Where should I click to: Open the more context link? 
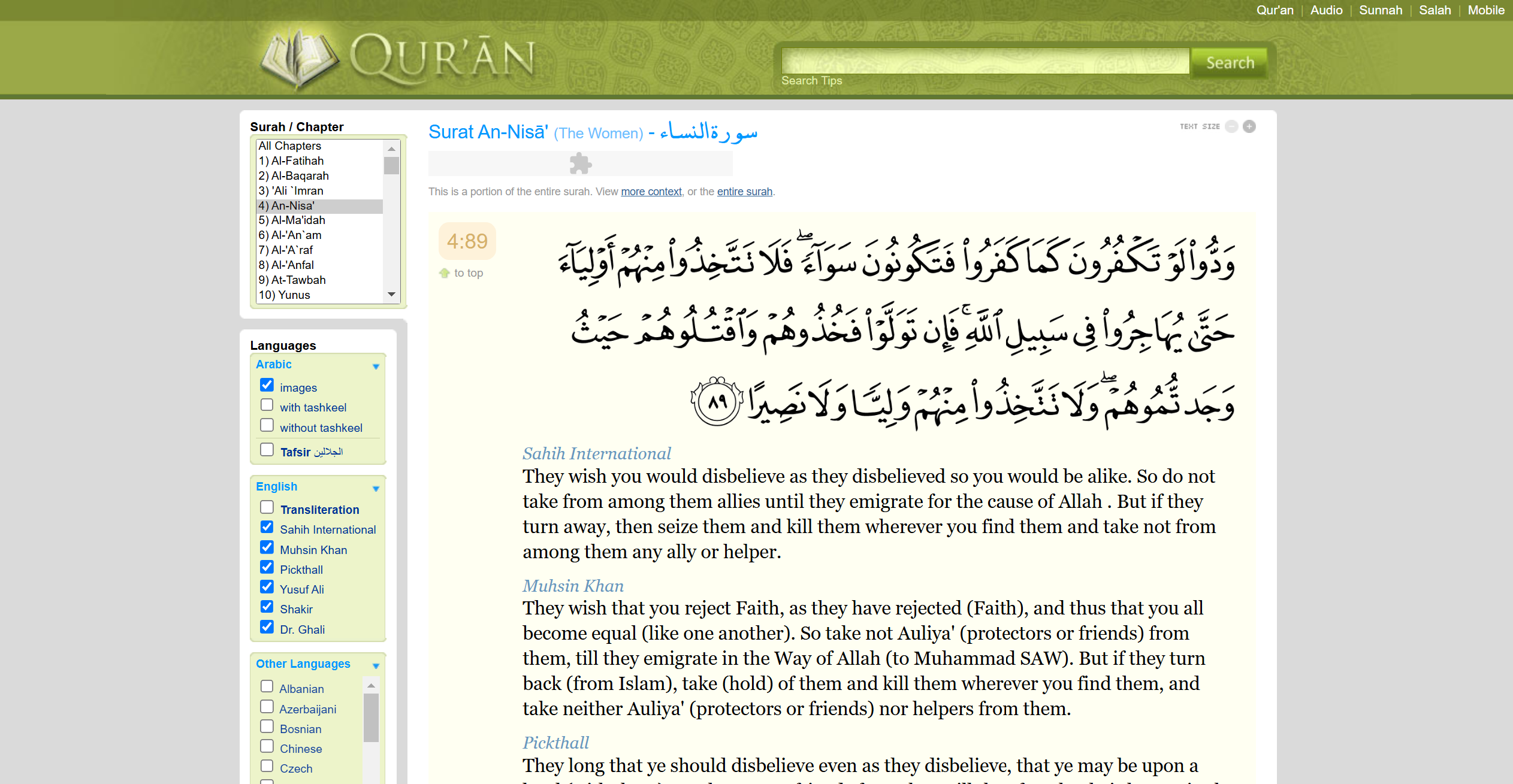tap(651, 192)
